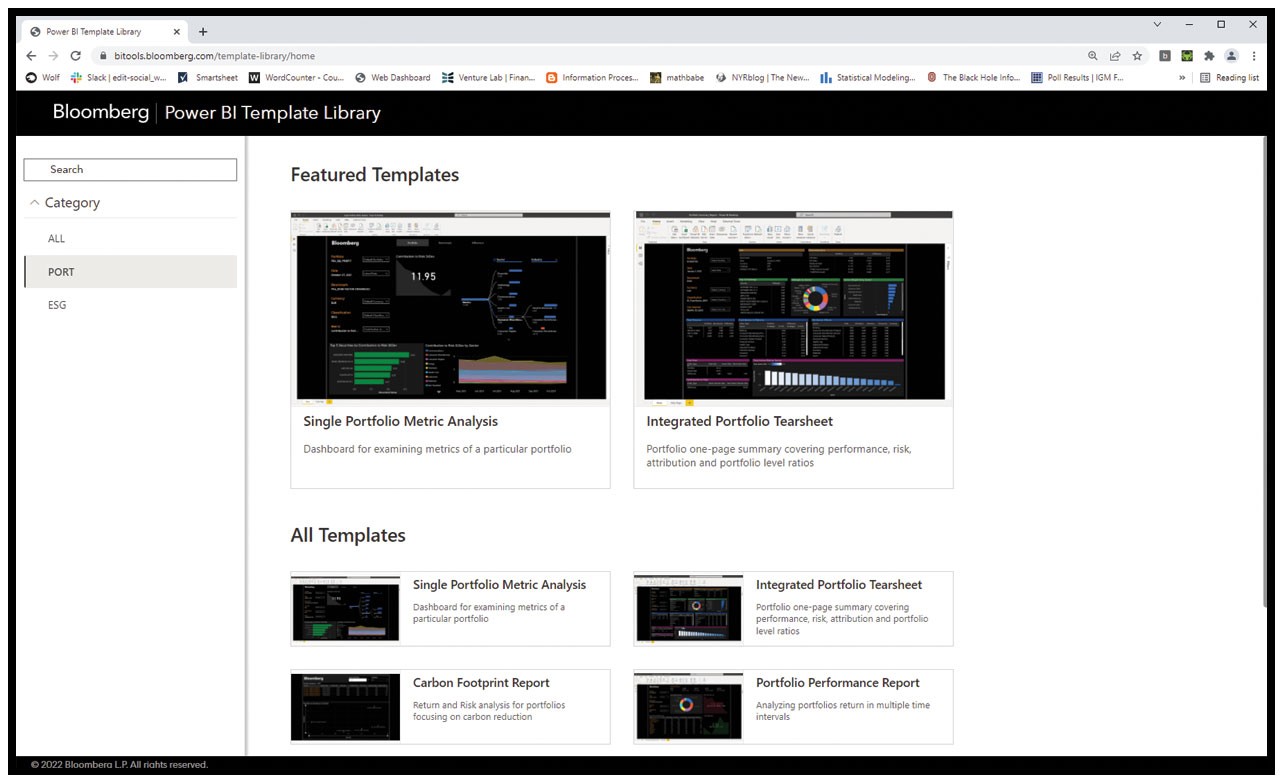Click the browser profile avatar
The image size is (1283, 783).
click(x=1231, y=56)
